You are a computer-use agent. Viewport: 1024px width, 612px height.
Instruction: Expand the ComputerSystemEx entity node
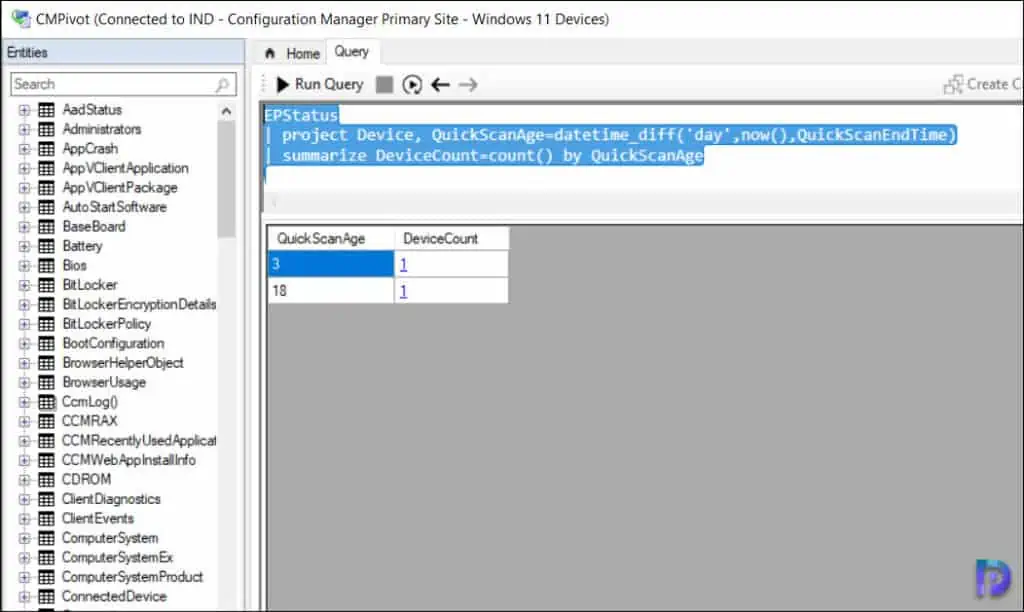[x=24, y=558]
